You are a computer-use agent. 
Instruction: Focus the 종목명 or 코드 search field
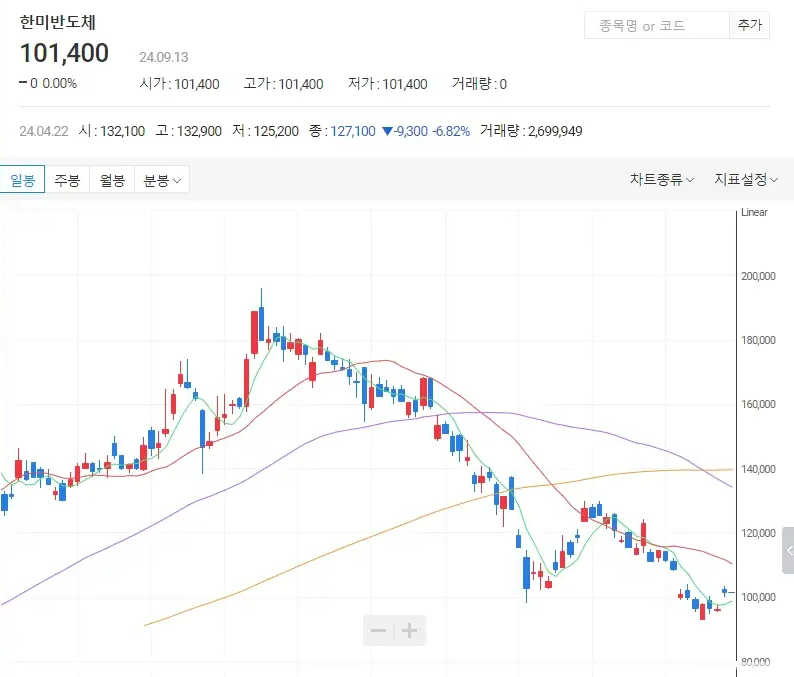pos(656,25)
